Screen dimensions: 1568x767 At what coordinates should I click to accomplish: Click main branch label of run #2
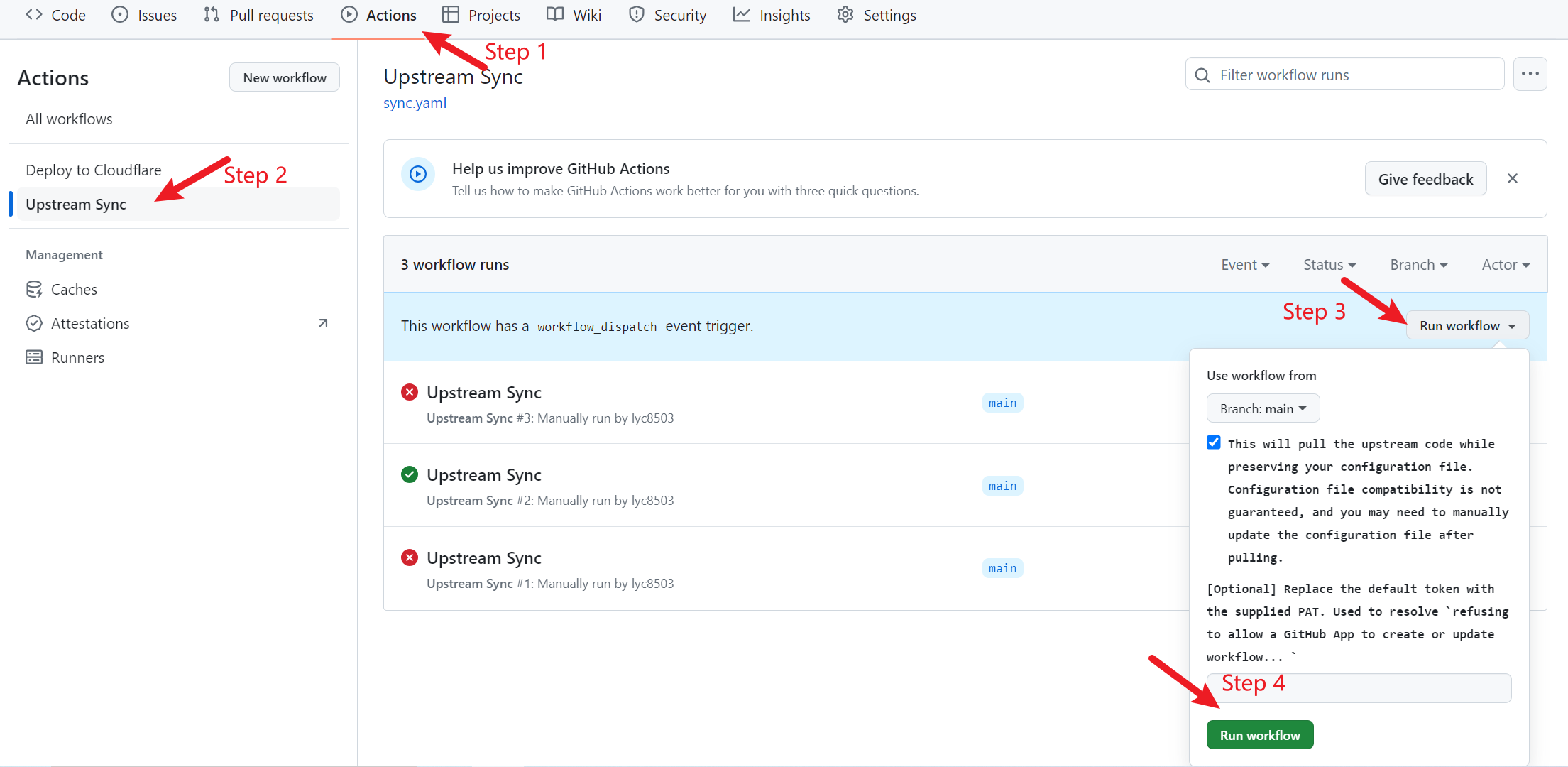pyautogui.click(x=1002, y=486)
